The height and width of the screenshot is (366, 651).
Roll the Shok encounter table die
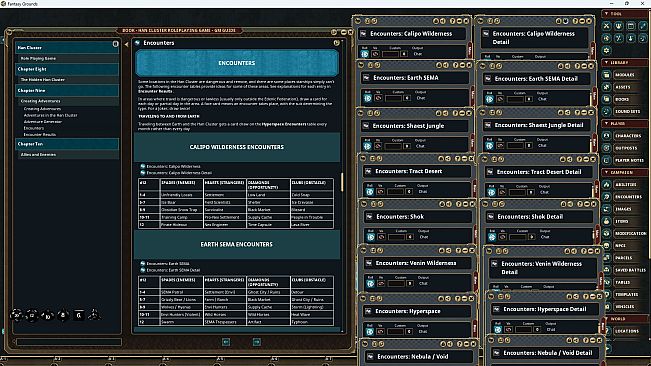[370, 237]
